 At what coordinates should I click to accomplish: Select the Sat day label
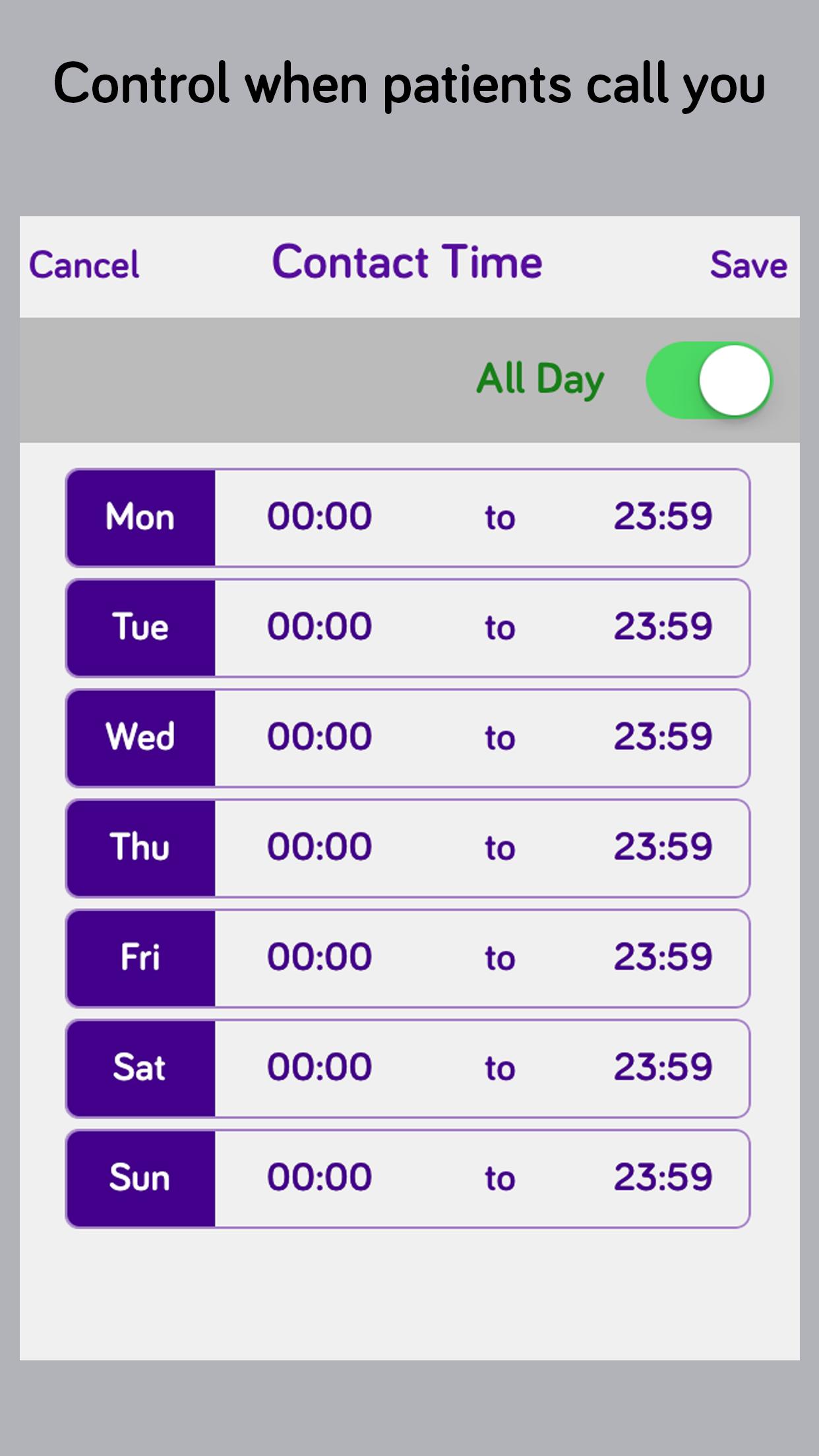140,1068
